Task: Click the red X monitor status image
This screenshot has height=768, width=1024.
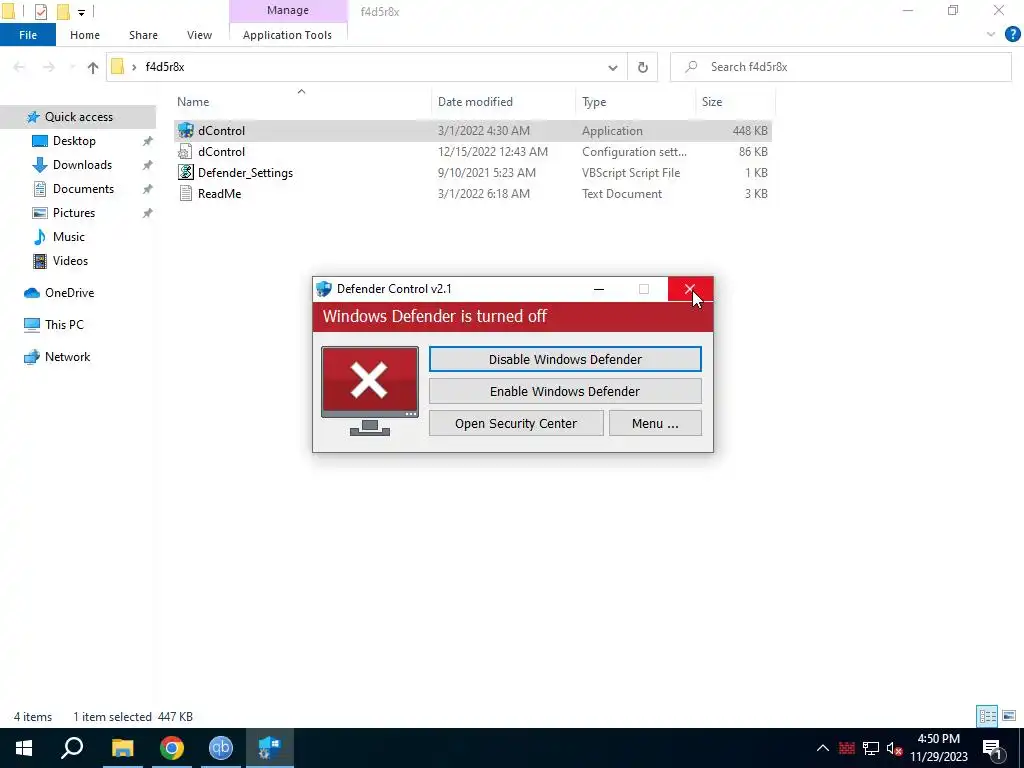Action: pos(370,391)
